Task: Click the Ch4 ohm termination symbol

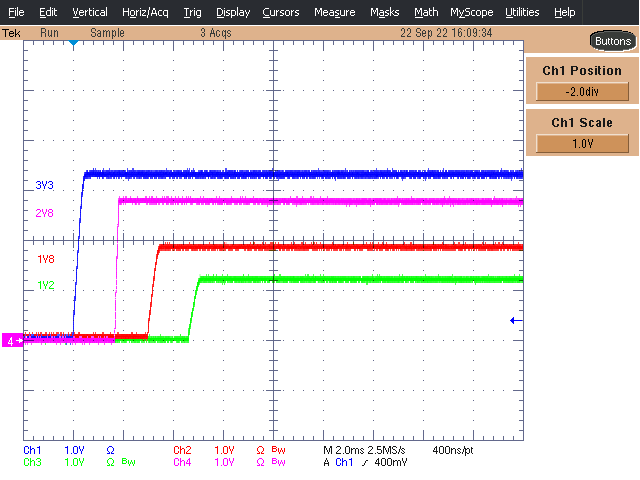Action: point(260,462)
